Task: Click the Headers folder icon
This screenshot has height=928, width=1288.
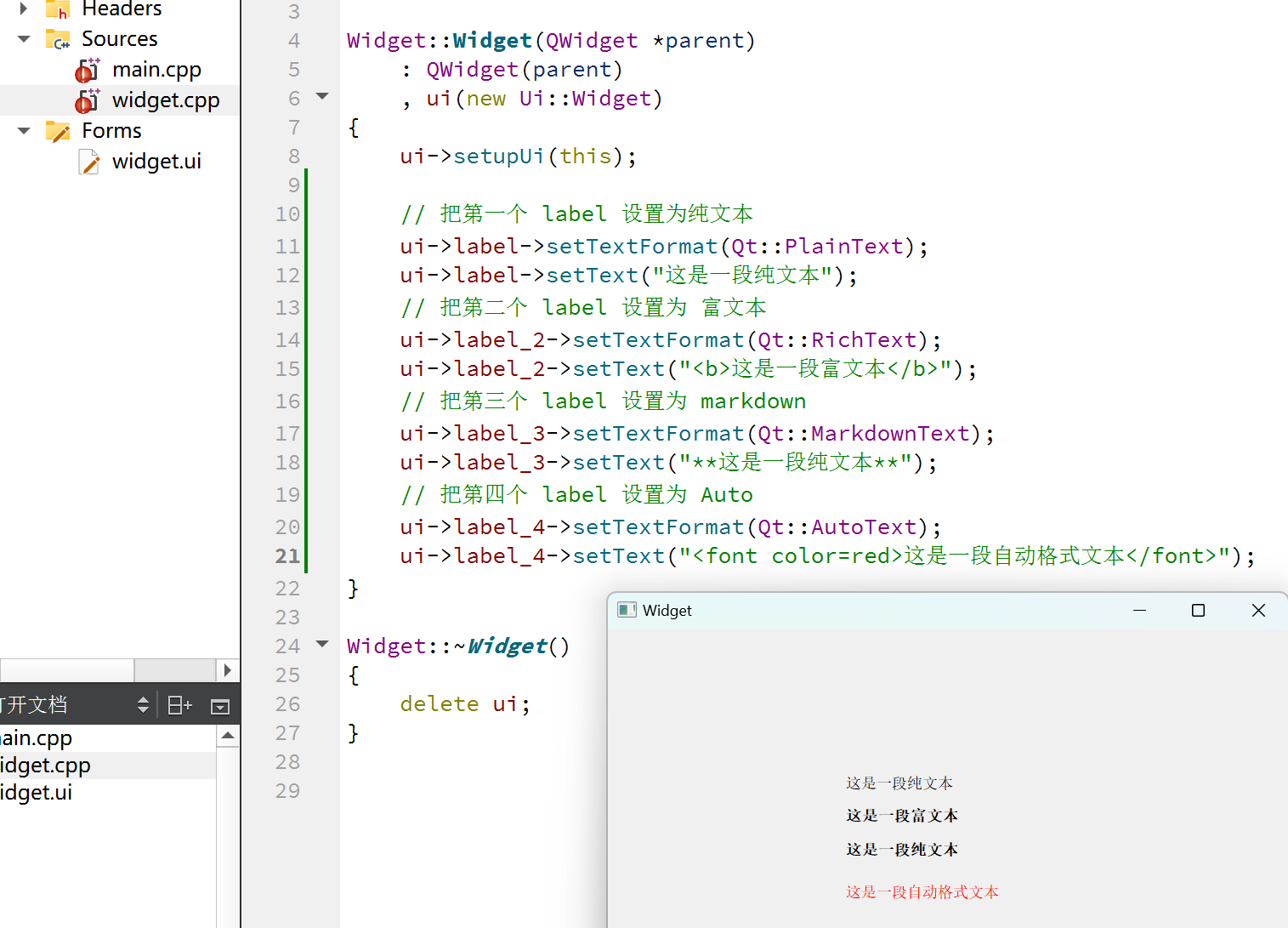Action: pyautogui.click(x=58, y=9)
